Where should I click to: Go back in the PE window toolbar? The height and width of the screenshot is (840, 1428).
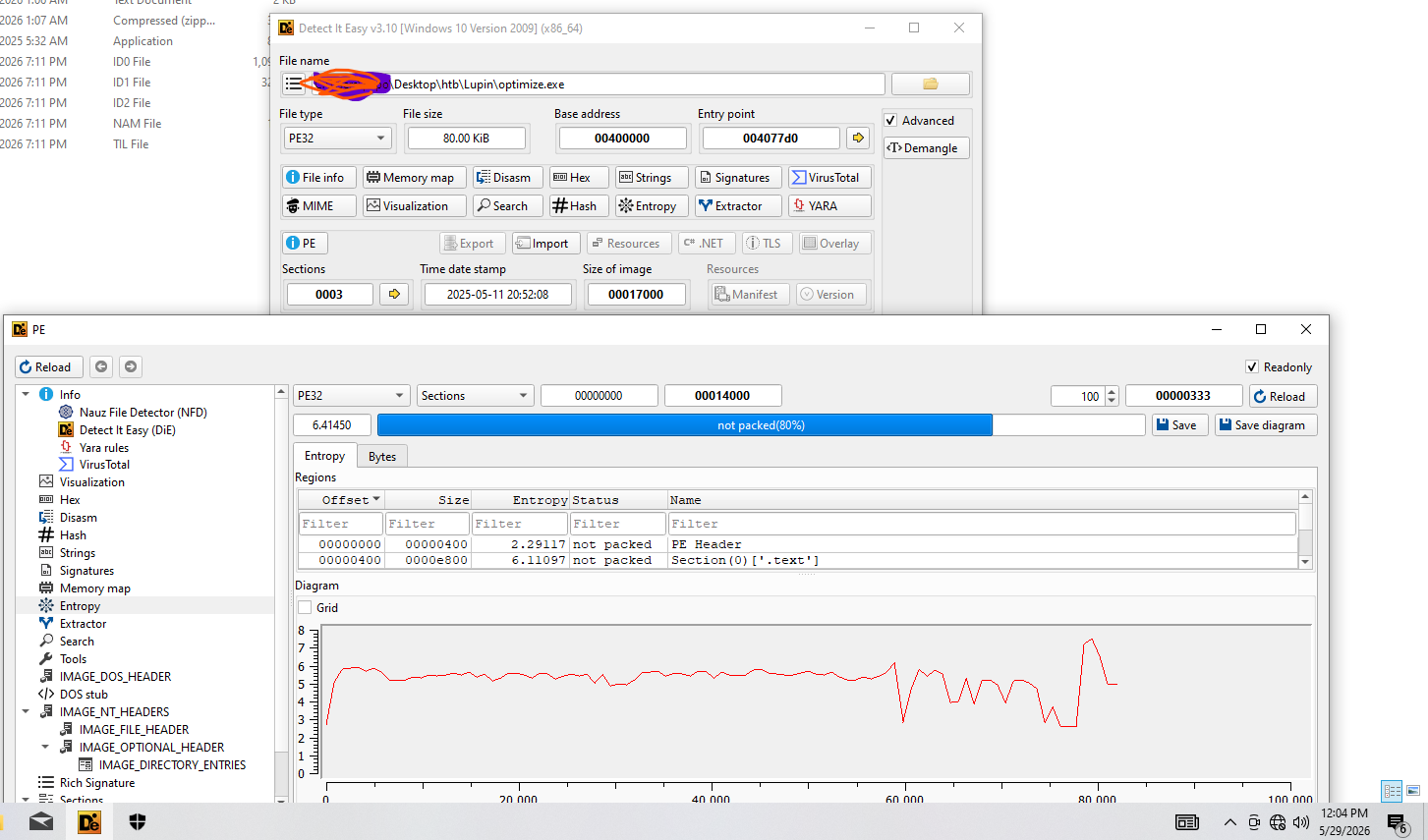[x=101, y=367]
